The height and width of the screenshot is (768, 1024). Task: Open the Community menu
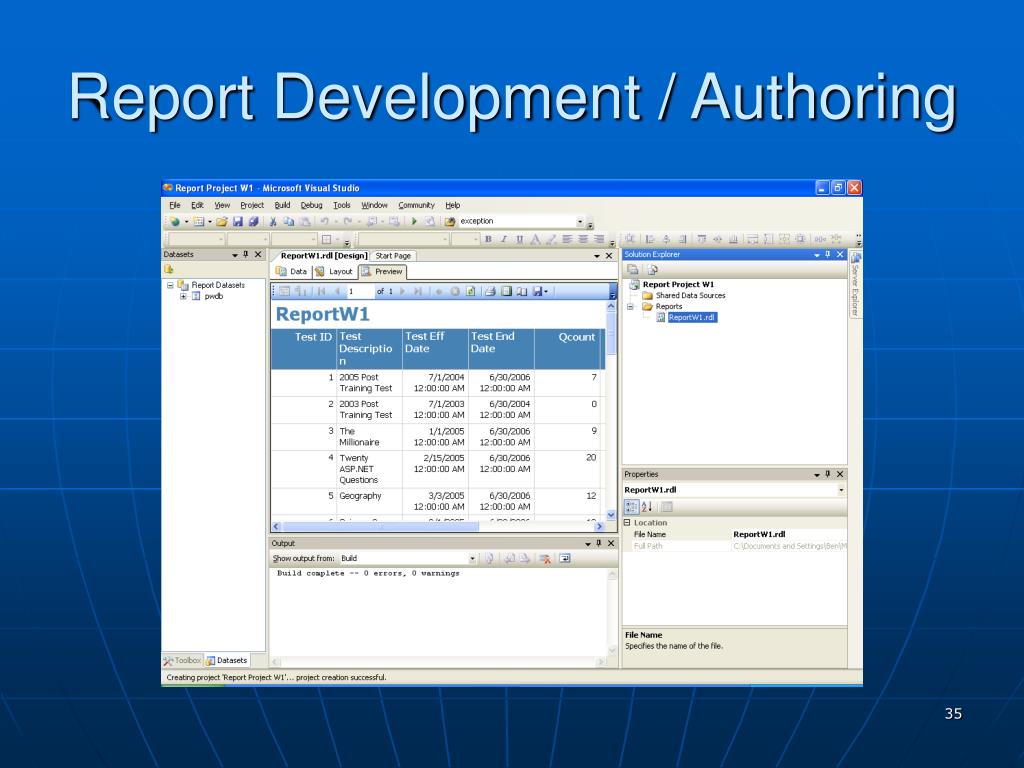(416, 205)
